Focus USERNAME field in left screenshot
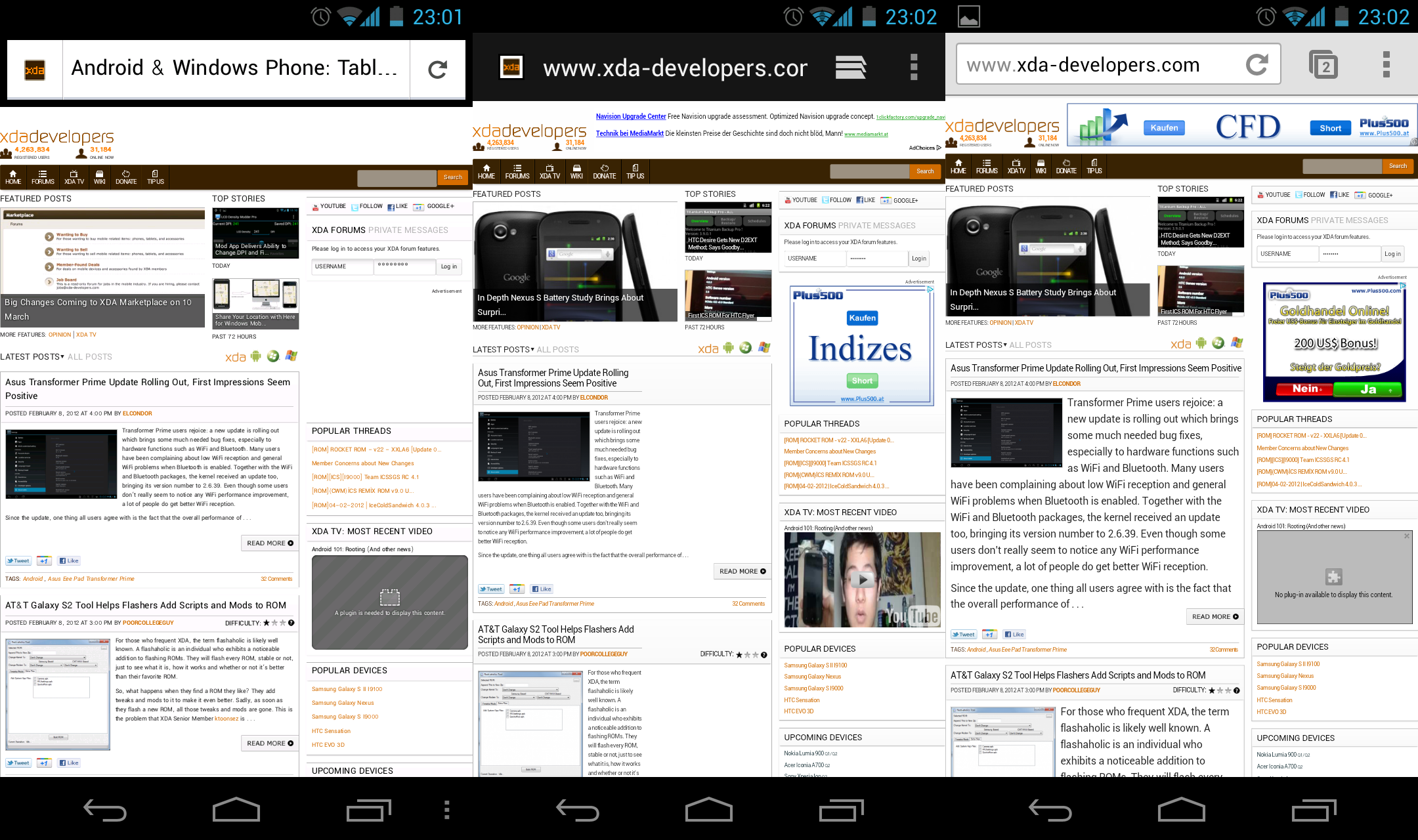Screen dimensions: 1418x840 click(343, 266)
